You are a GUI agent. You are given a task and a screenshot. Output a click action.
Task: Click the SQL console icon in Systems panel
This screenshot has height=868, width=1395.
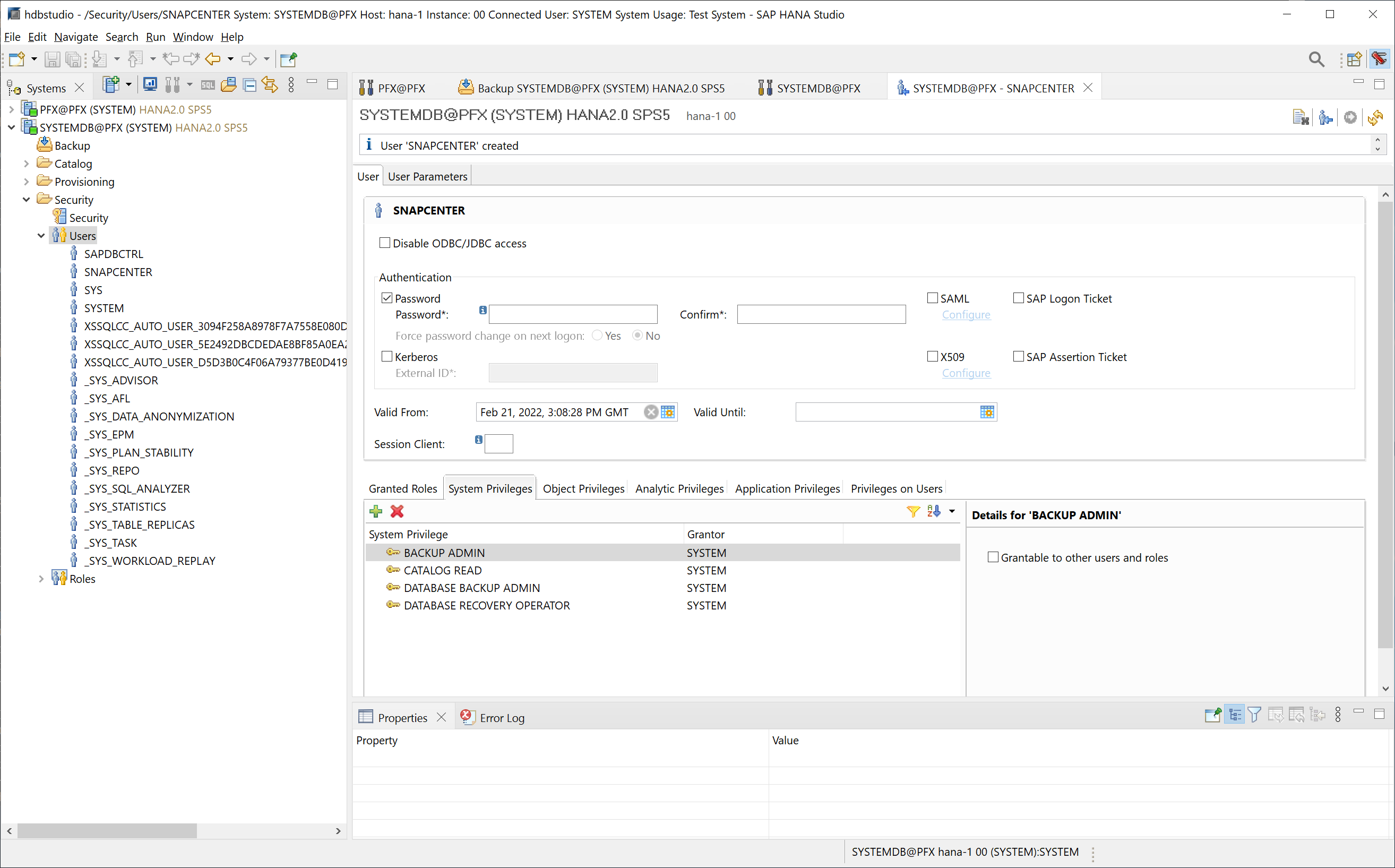[x=208, y=85]
